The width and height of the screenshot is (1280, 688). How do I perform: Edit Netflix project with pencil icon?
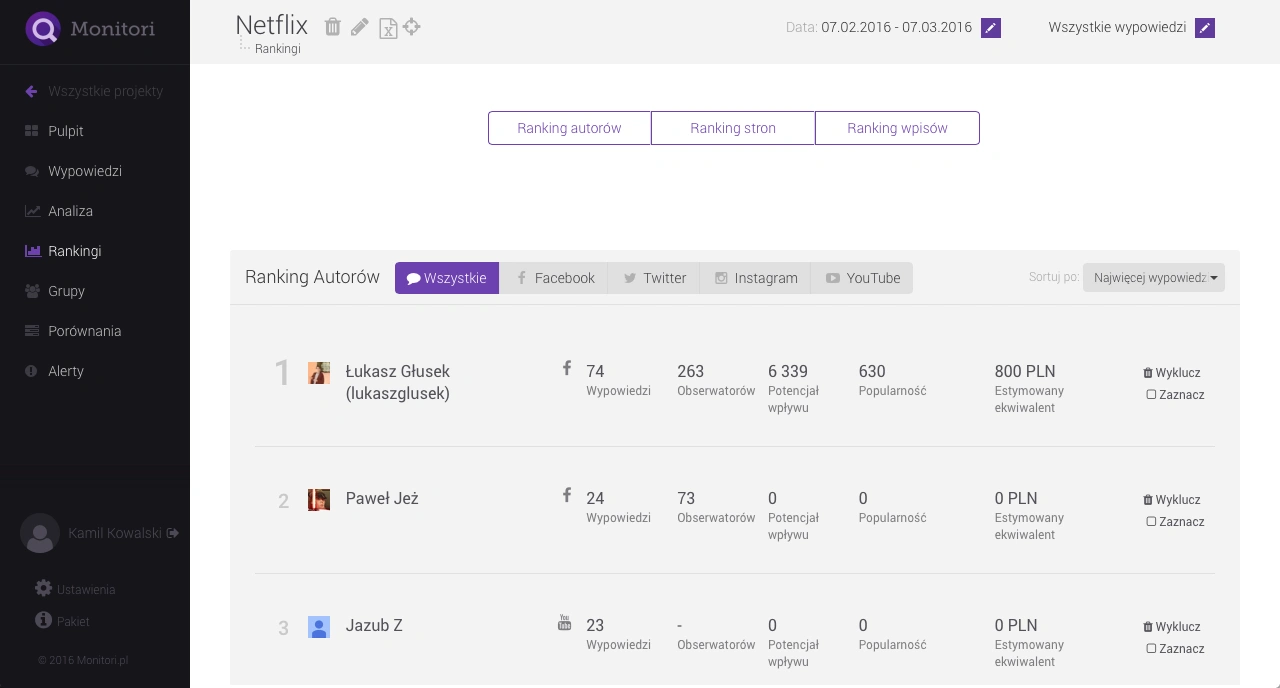(x=360, y=27)
